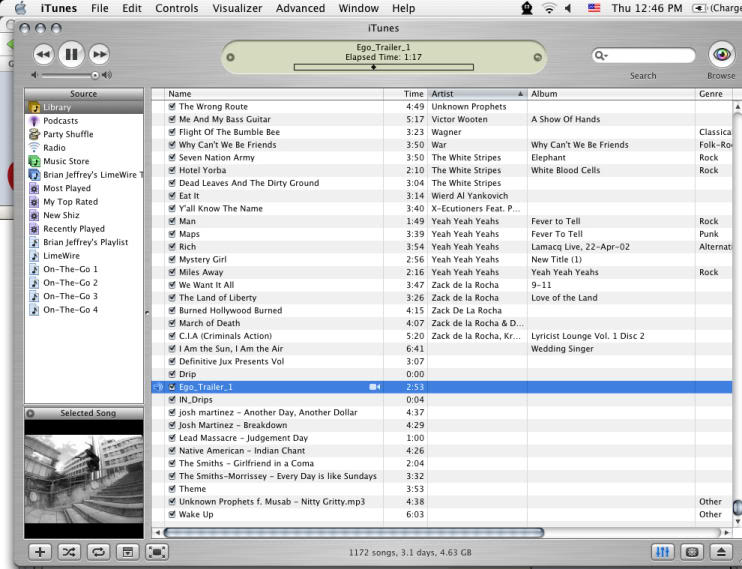The height and width of the screenshot is (569, 742).
Task: Uncheck The Wrong Route checkbox
Action: tap(172, 107)
